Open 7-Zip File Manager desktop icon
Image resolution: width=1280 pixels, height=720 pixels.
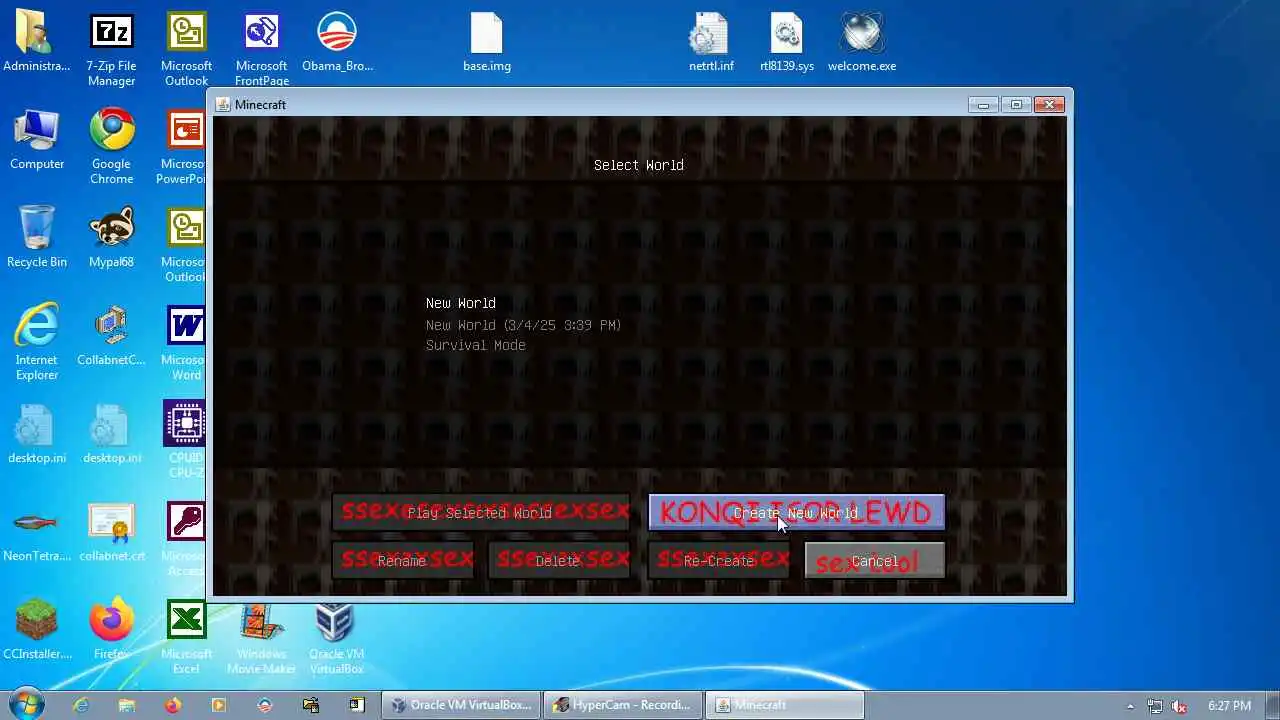coord(111,50)
